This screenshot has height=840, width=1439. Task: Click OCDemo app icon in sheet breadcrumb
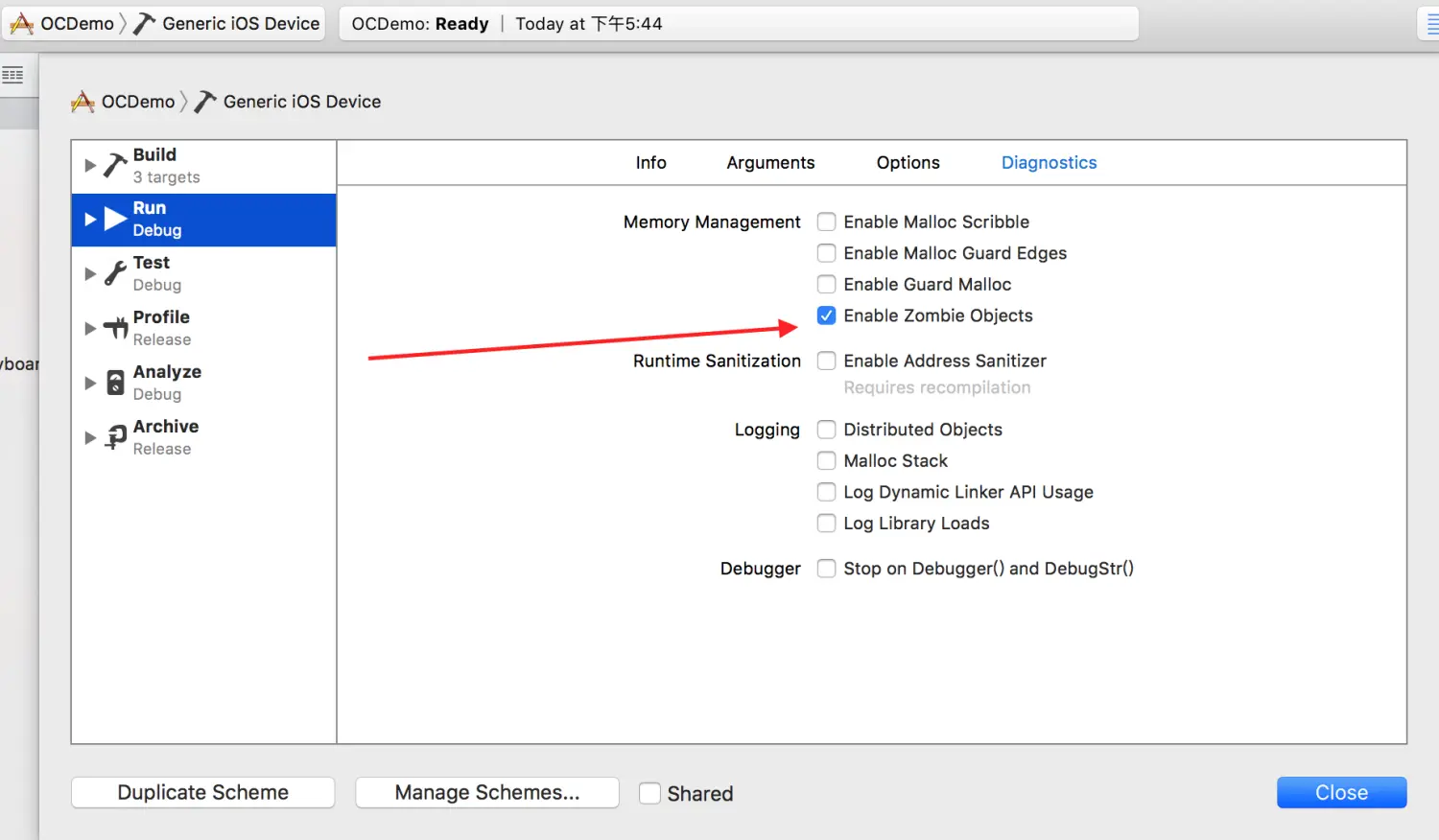click(83, 102)
